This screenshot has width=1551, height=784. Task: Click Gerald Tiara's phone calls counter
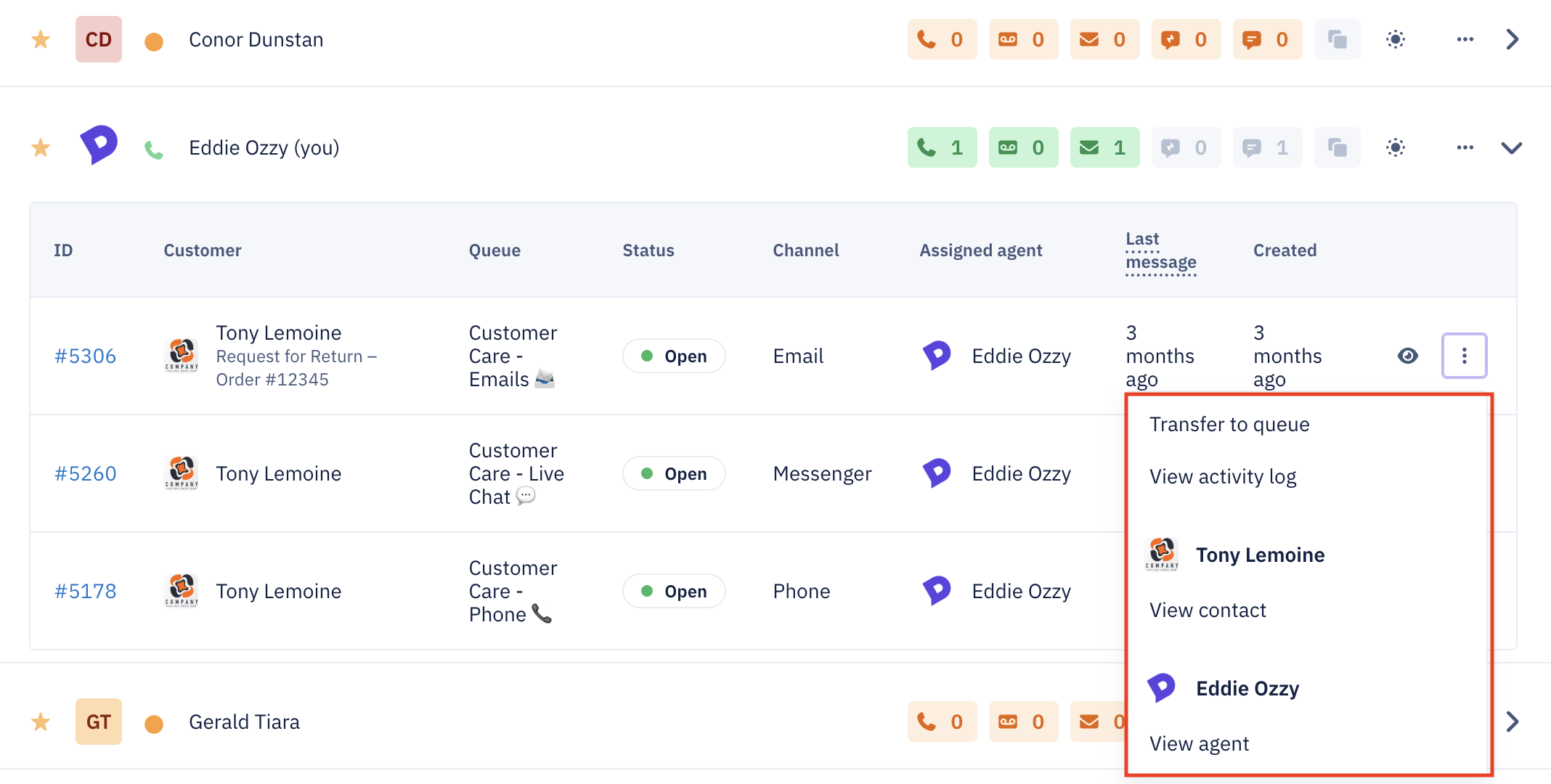(942, 722)
